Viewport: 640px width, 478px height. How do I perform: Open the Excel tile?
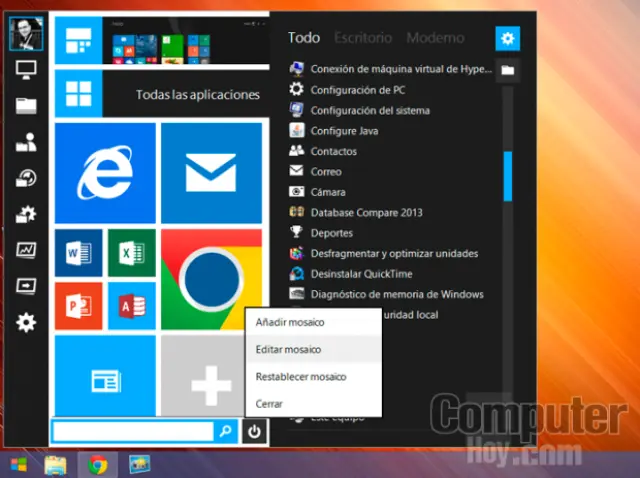tap(130, 253)
